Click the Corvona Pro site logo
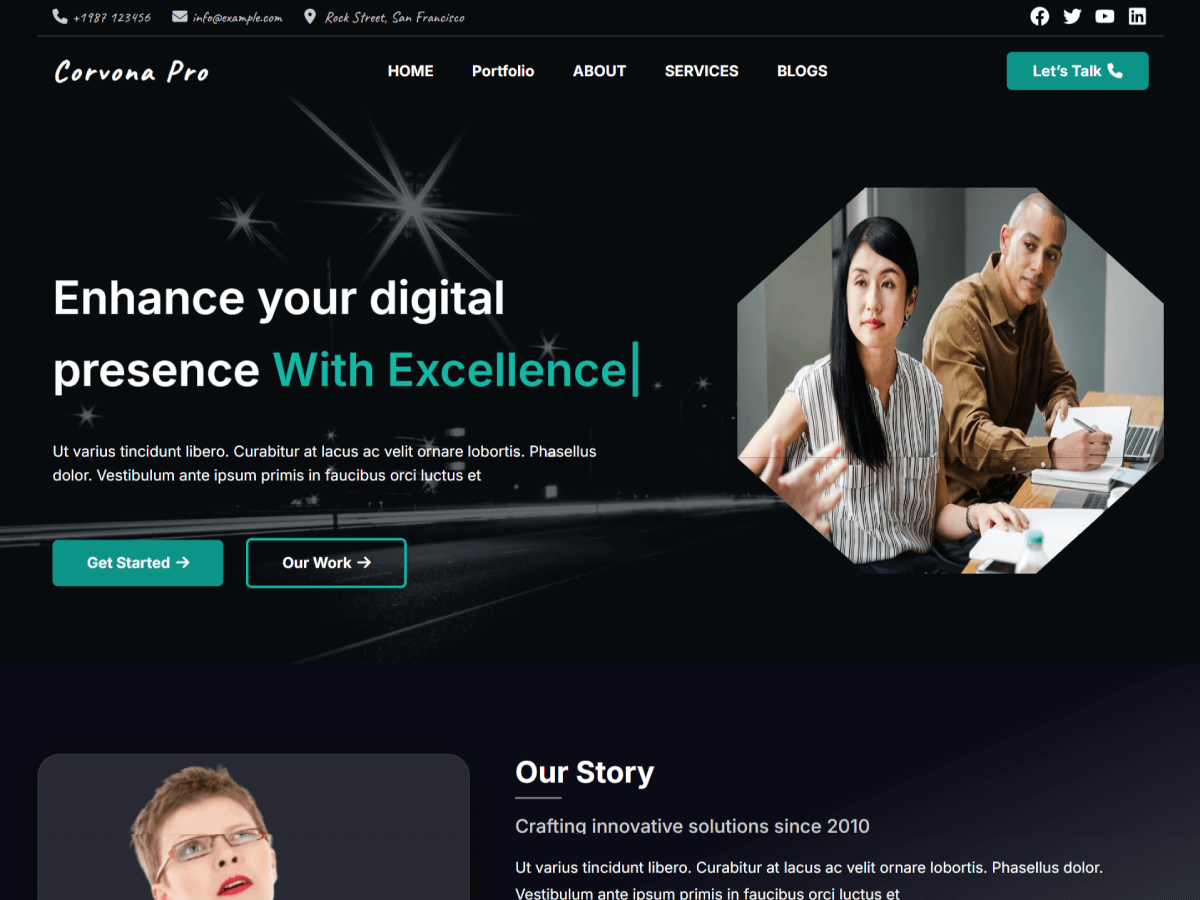1200x900 pixels. (x=132, y=72)
